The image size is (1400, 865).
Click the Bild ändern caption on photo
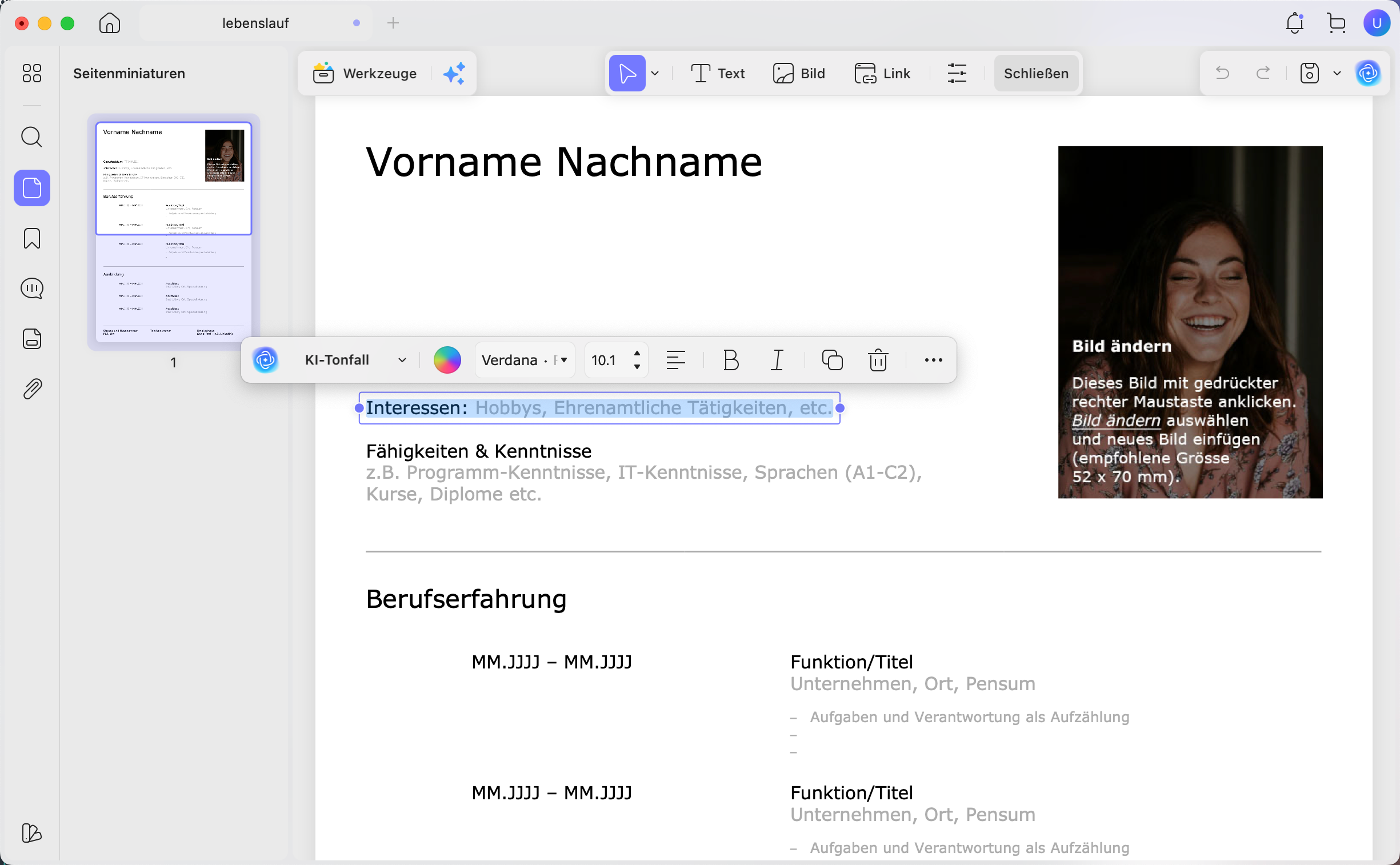pyautogui.click(x=1121, y=346)
